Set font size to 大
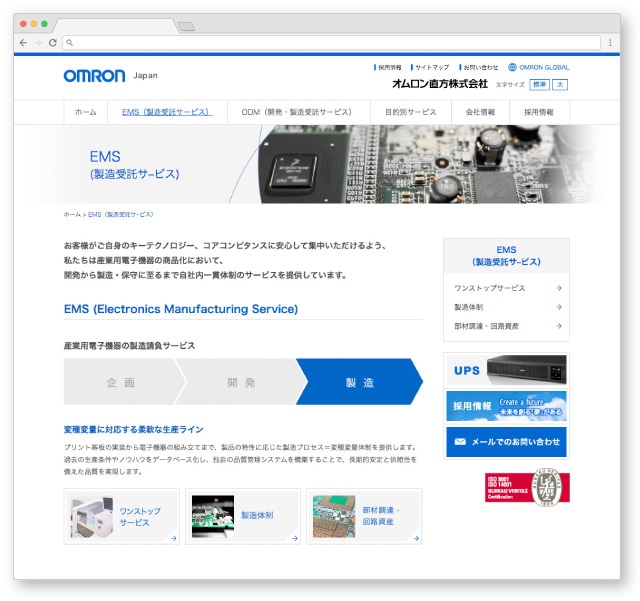Viewport: 640px width, 601px height. click(x=560, y=85)
